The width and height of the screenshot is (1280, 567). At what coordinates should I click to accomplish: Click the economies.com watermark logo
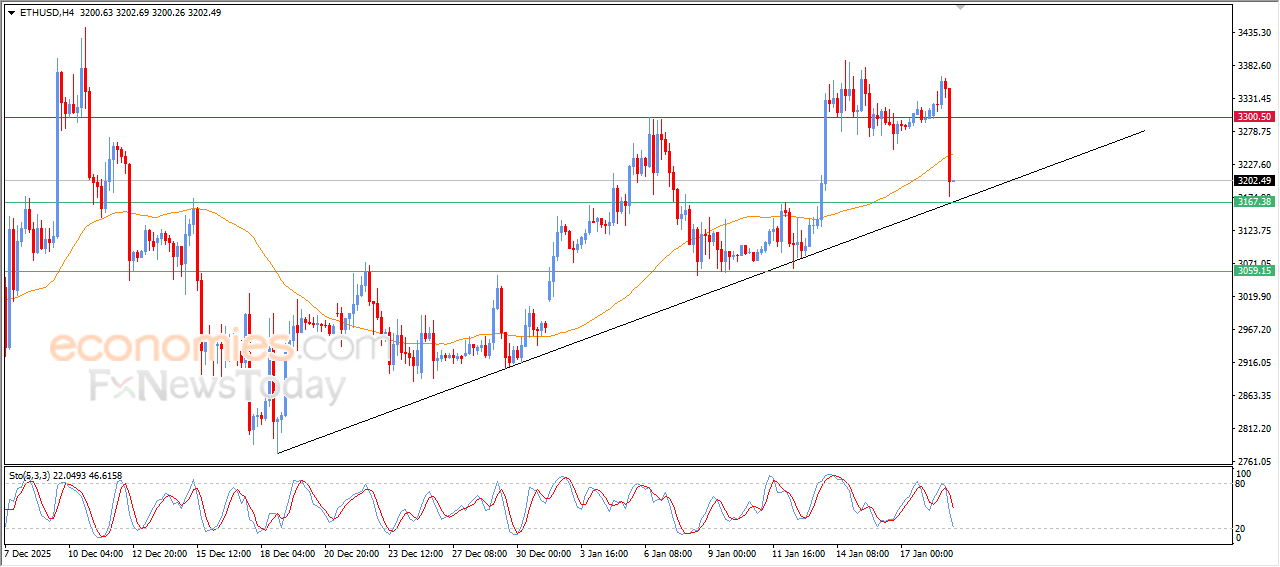point(215,347)
